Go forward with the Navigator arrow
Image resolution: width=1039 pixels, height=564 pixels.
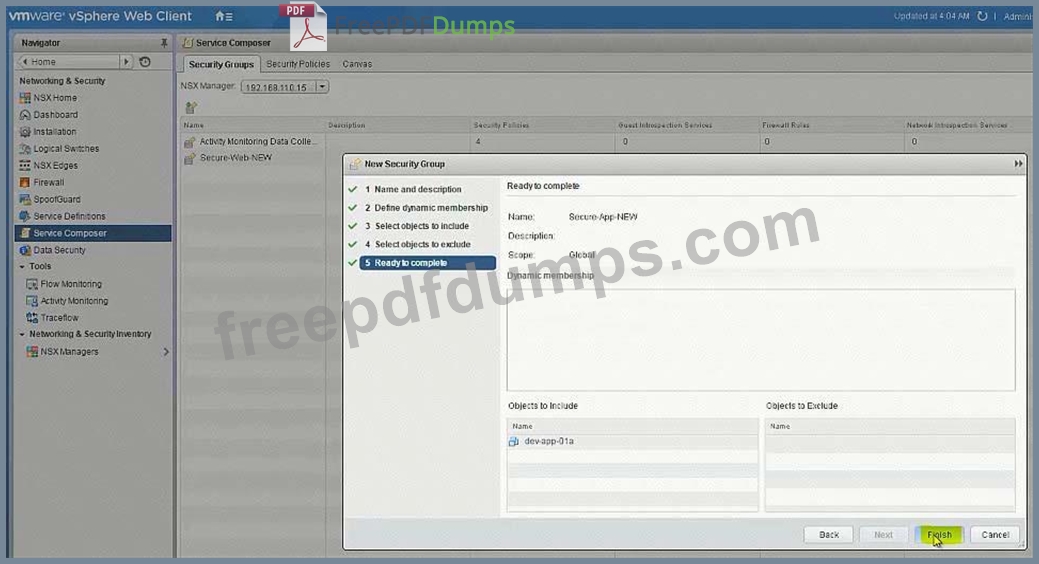126,62
